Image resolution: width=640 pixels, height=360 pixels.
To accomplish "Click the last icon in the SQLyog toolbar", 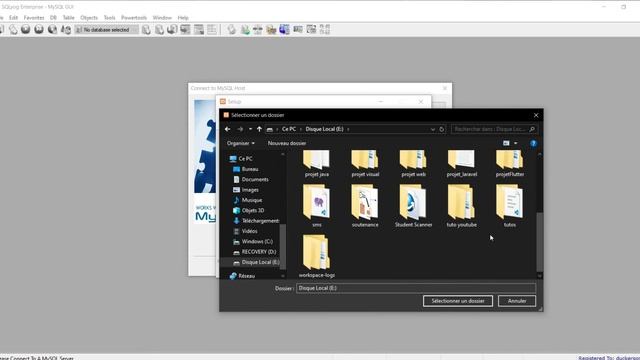I will pos(325,29).
